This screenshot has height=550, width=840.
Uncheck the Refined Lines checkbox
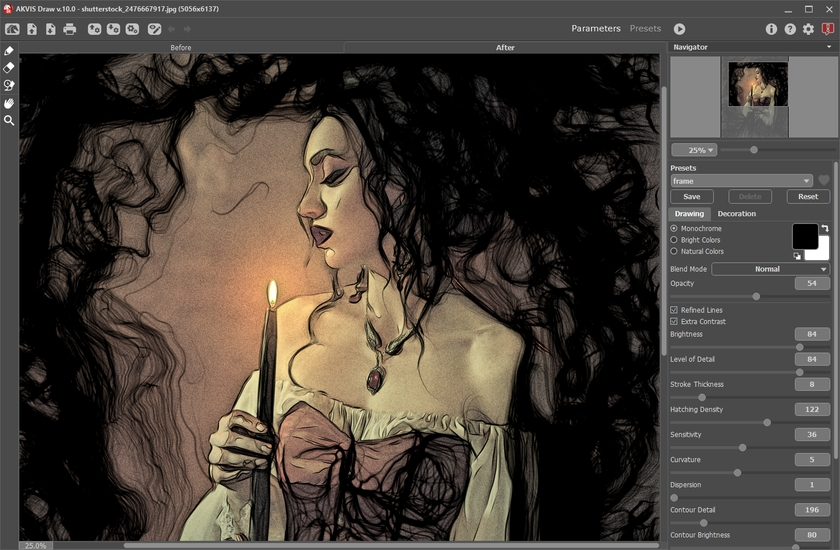[x=674, y=310]
